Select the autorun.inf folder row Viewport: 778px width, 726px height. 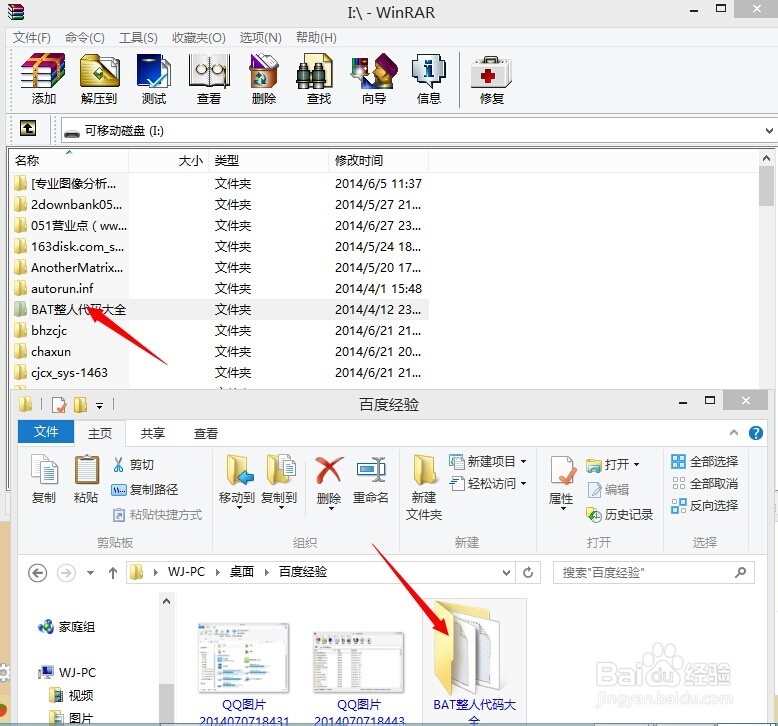coord(219,288)
